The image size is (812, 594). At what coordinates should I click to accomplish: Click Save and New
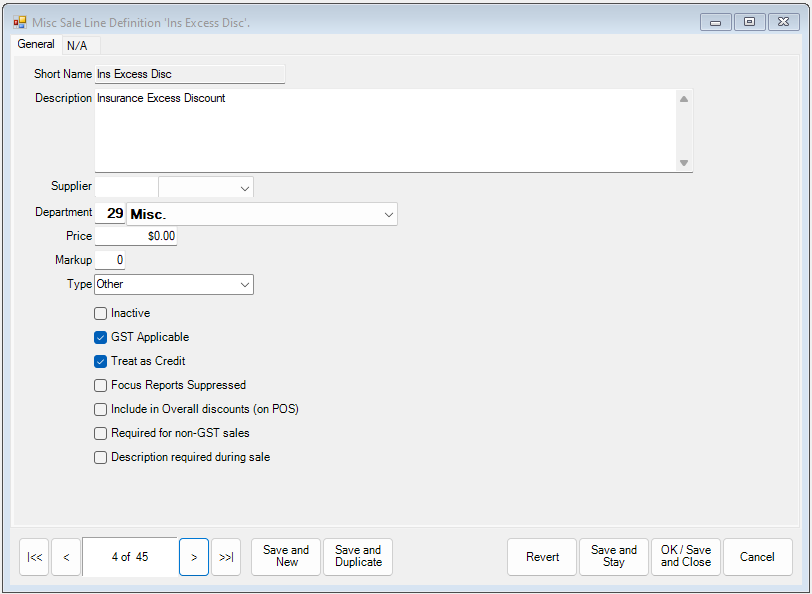click(x=285, y=557)
